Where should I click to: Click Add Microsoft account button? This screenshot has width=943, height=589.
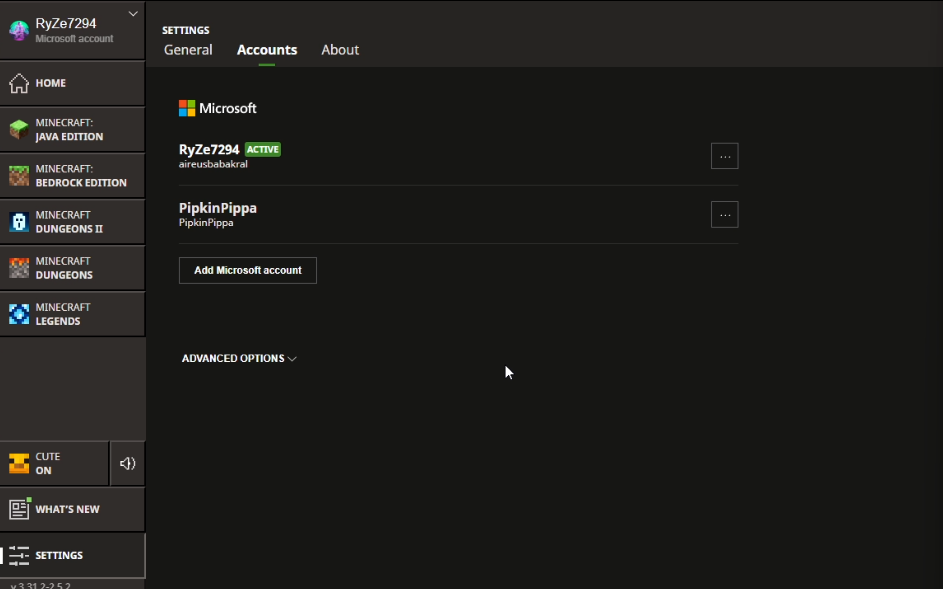click(248, 271)
